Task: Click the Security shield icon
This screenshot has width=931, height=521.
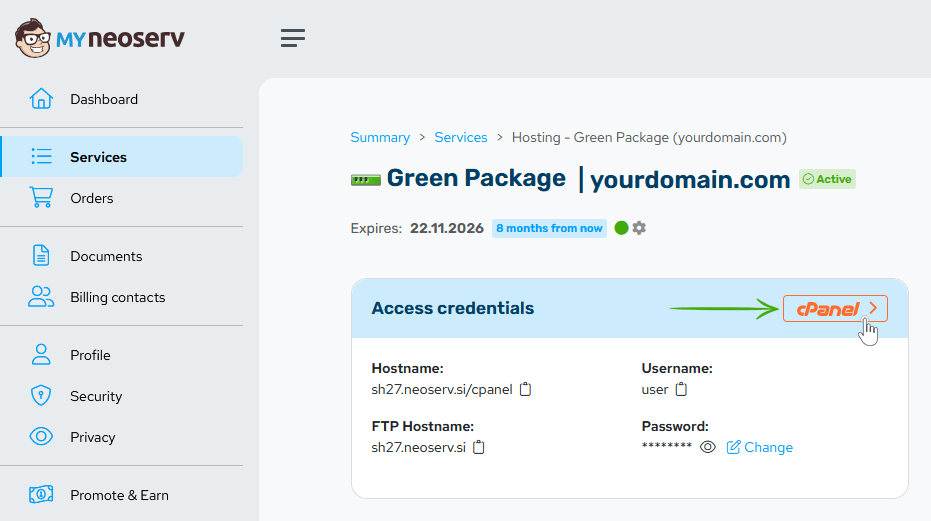Action: click(41, 396)
